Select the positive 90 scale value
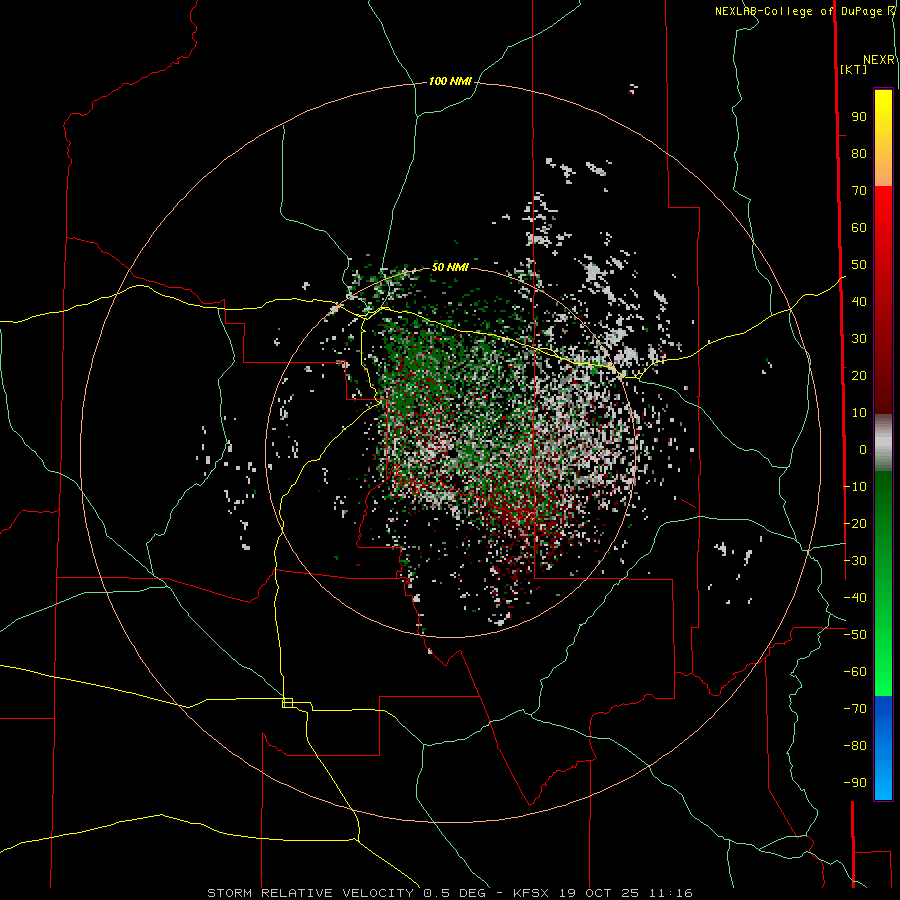This screenshot has height=900, width=900. (x=859, y=117)
